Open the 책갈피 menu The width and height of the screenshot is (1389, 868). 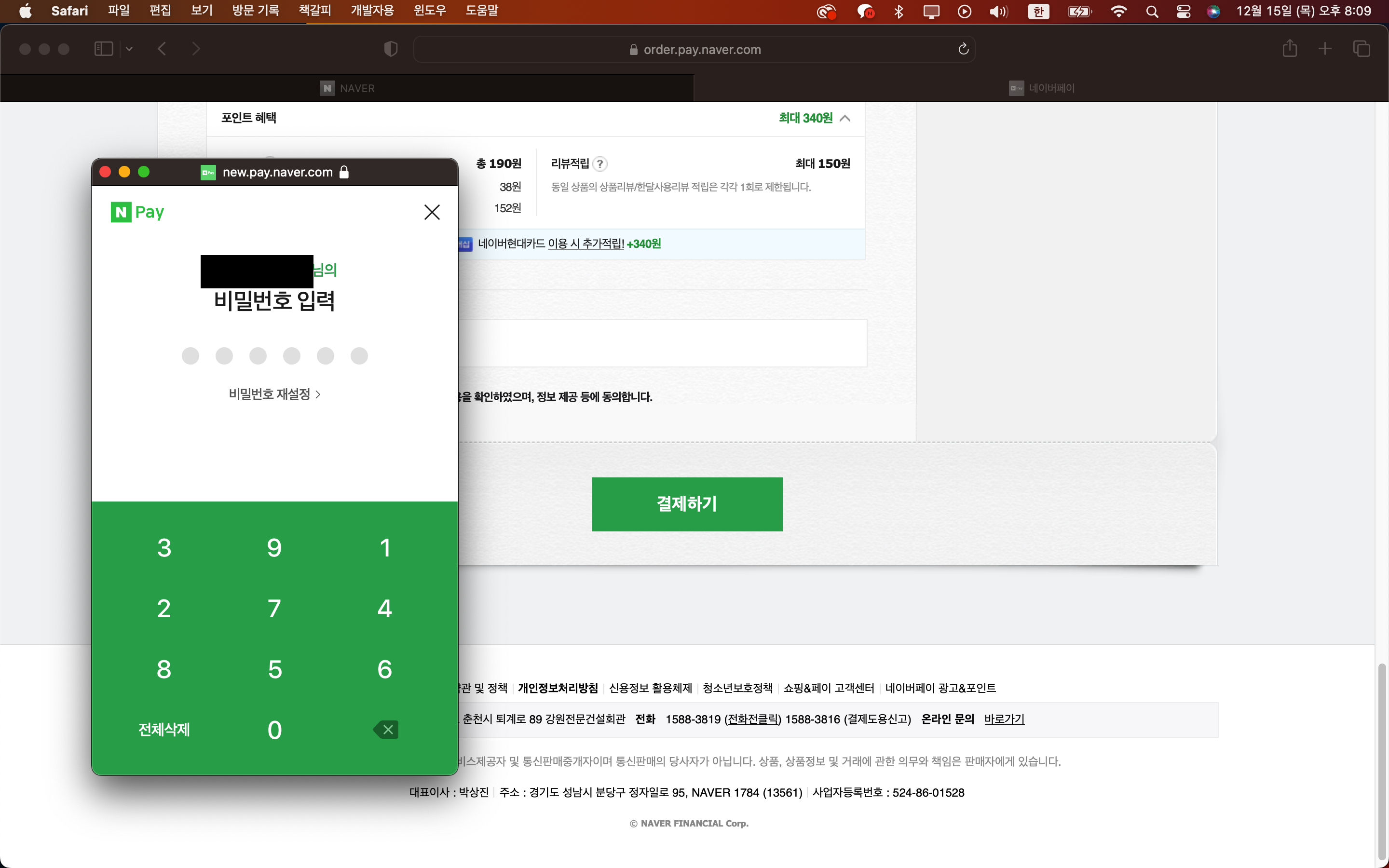pyautogui.click(x=314, y=11)
